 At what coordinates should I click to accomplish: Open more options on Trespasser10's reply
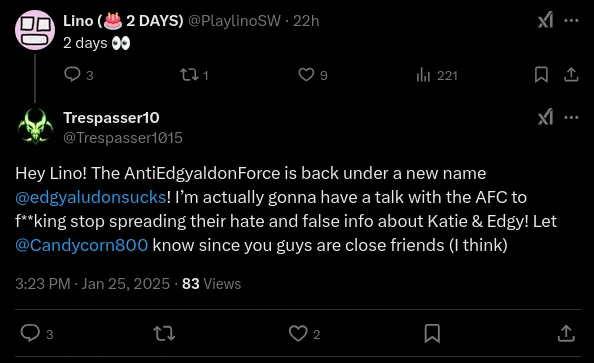571,117
